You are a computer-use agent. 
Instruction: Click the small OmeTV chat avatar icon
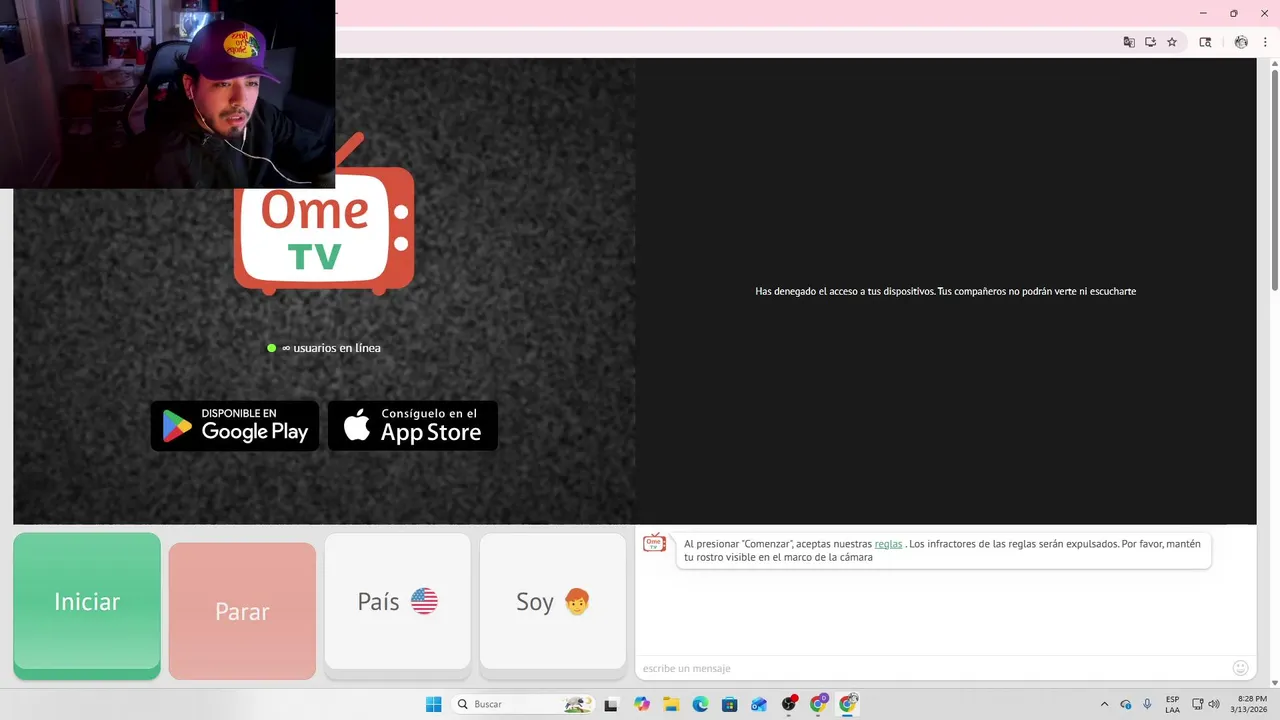[x=654, y=543]
